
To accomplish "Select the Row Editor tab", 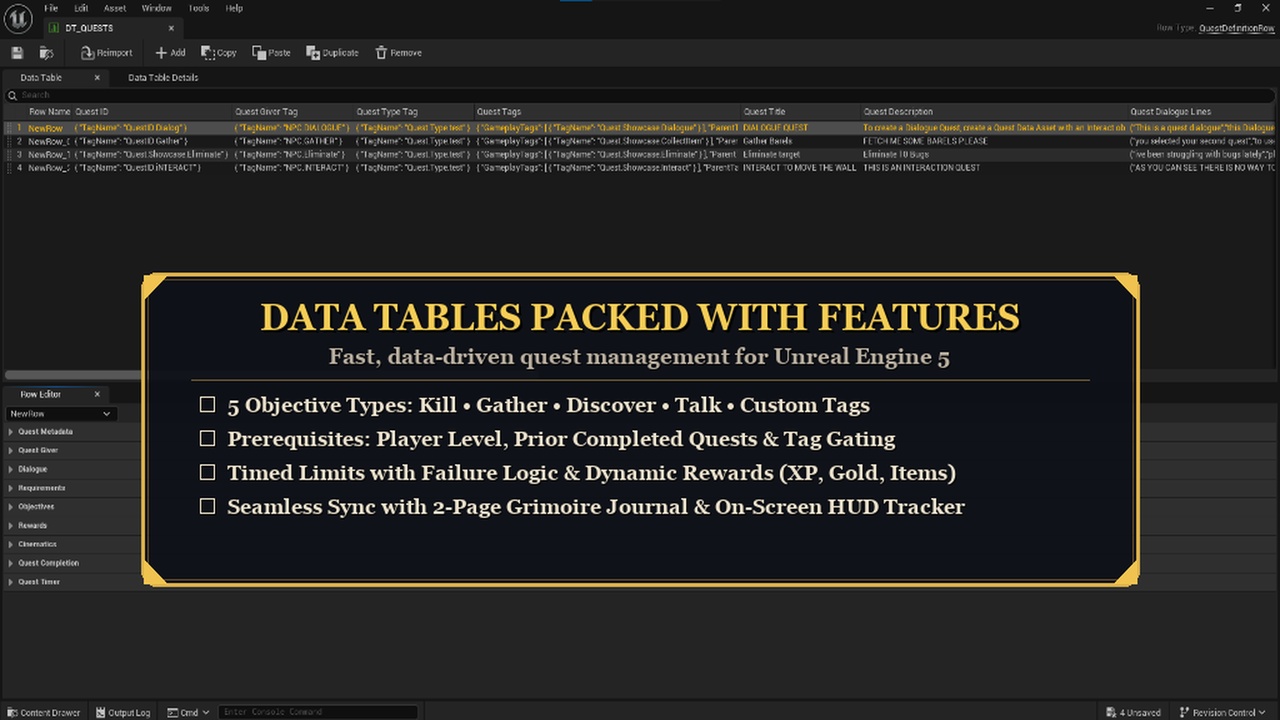I will pos(41,394).
